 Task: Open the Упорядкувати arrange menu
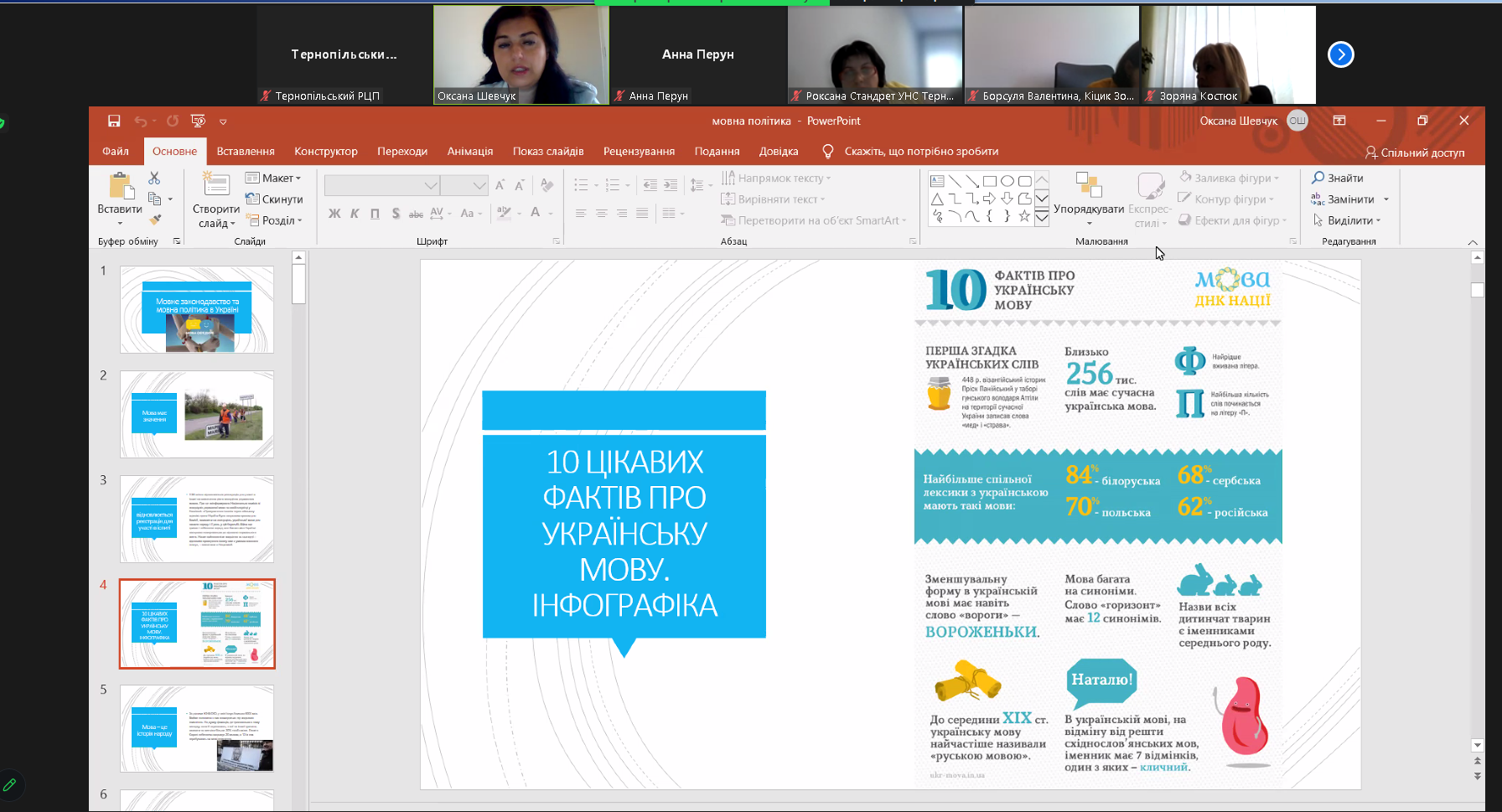pyautogui.click(x=1089, y=199)
